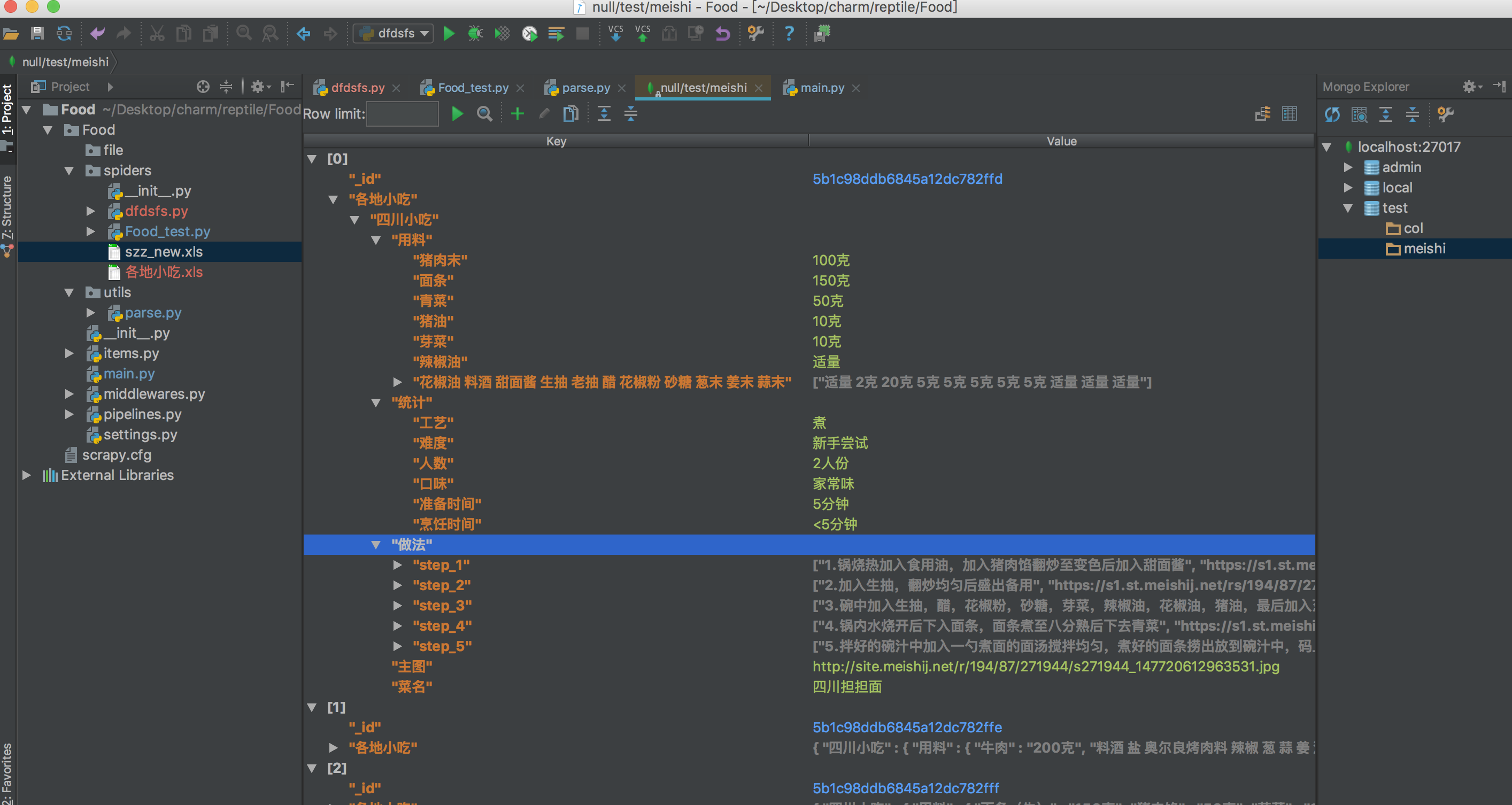Open scrapy.cfg in project tree
The width and height of the screenshot is (1512, 805).
click(109, 455)
